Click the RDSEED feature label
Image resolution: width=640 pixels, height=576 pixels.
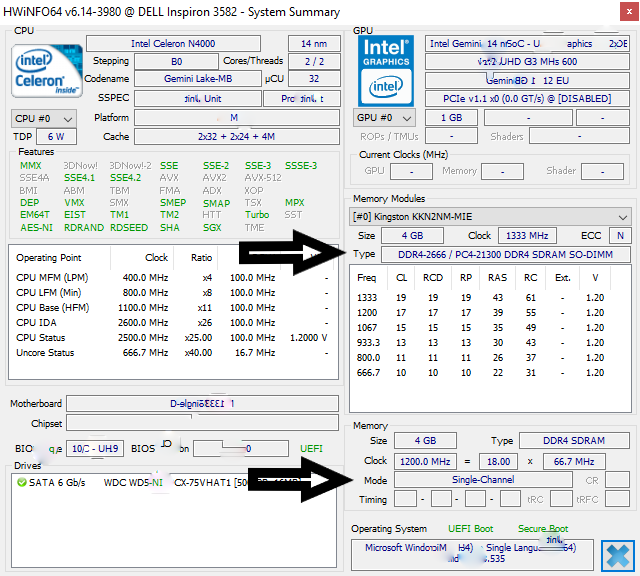[129, 228]
